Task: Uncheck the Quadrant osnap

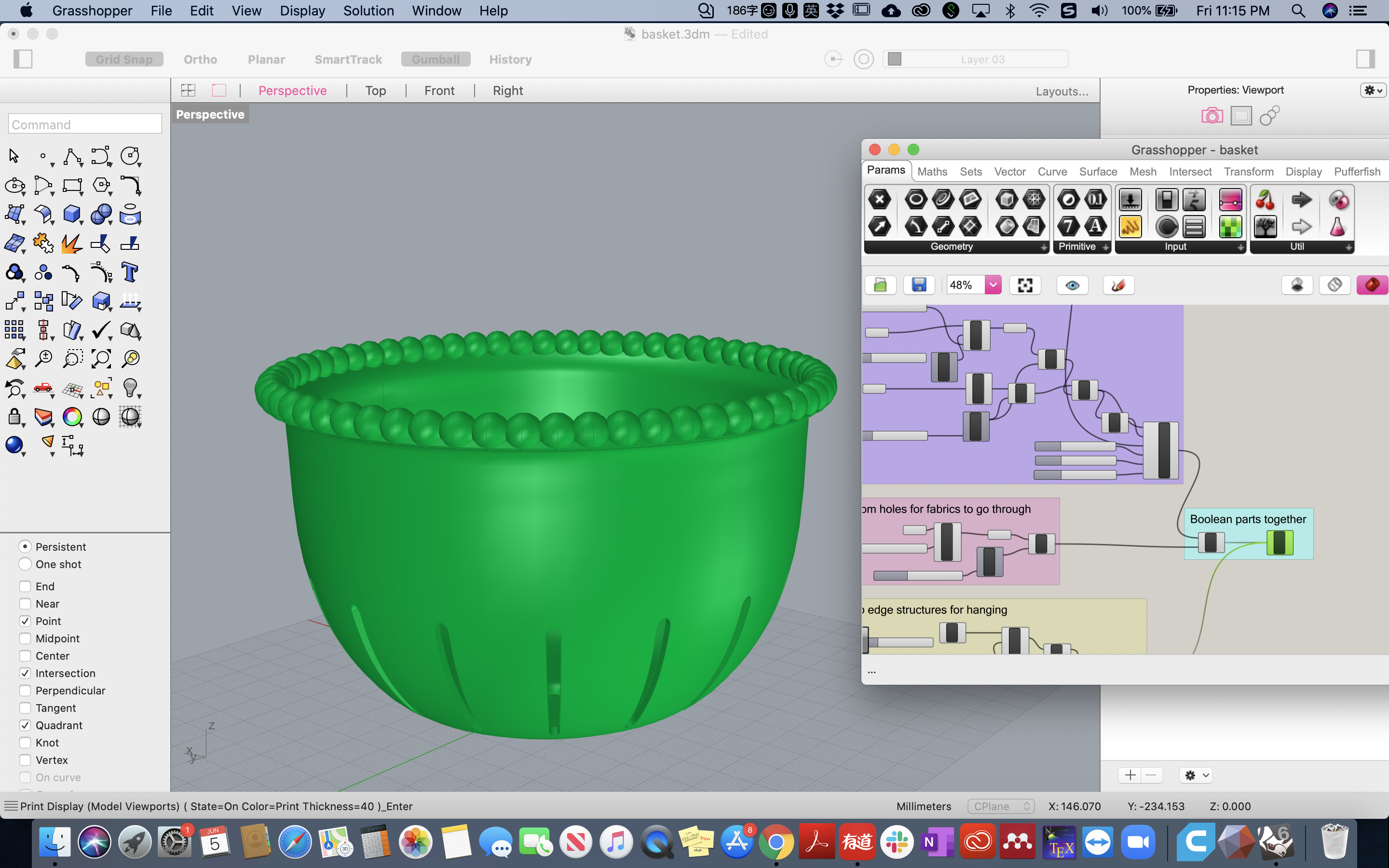Action: pos(25,725)
